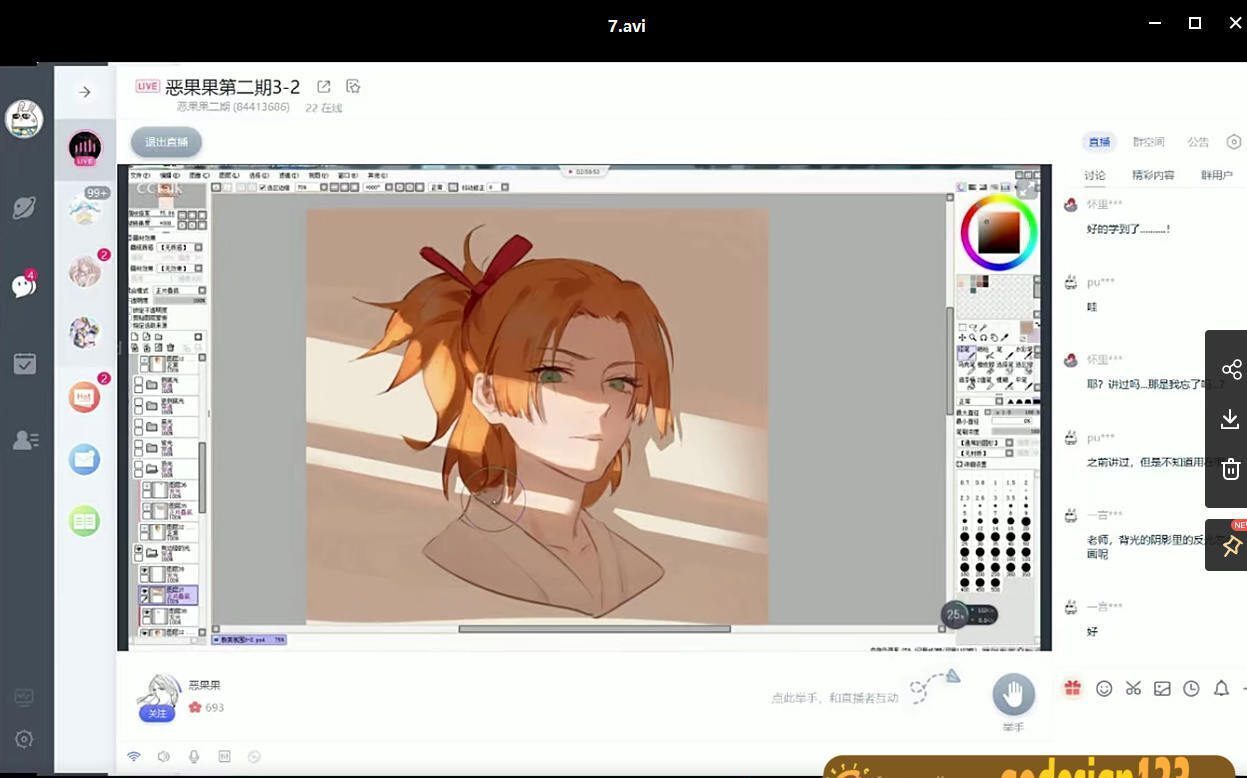Switch to the 群空间 tab
This screenshot has width=1247, height=778.
pos(1148,142)
